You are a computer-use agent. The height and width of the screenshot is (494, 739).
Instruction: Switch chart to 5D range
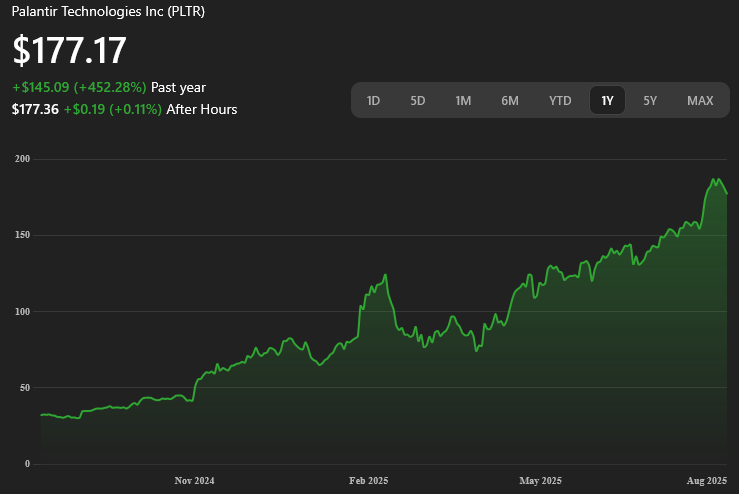[x=418, y=100]
